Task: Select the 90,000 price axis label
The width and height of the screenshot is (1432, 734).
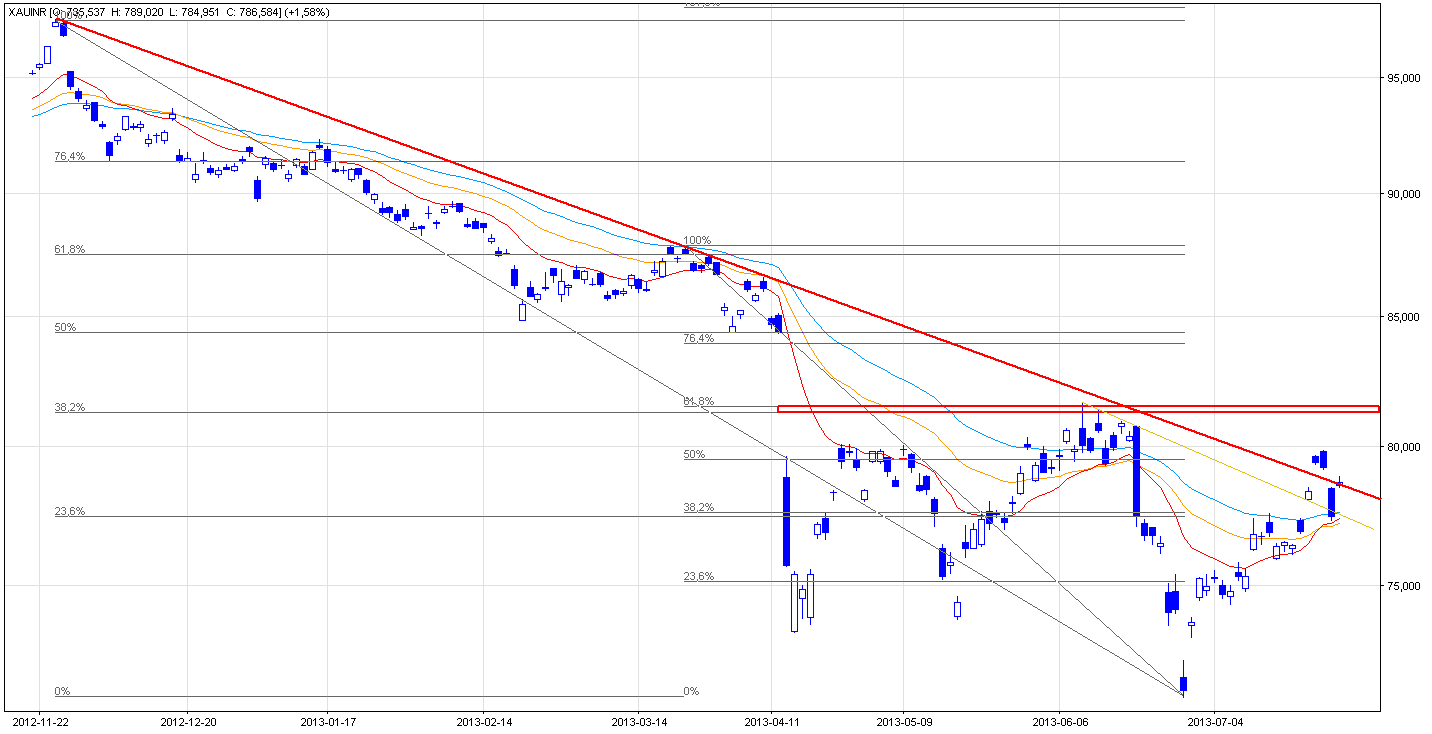Action: click(x=1403, y=194)
